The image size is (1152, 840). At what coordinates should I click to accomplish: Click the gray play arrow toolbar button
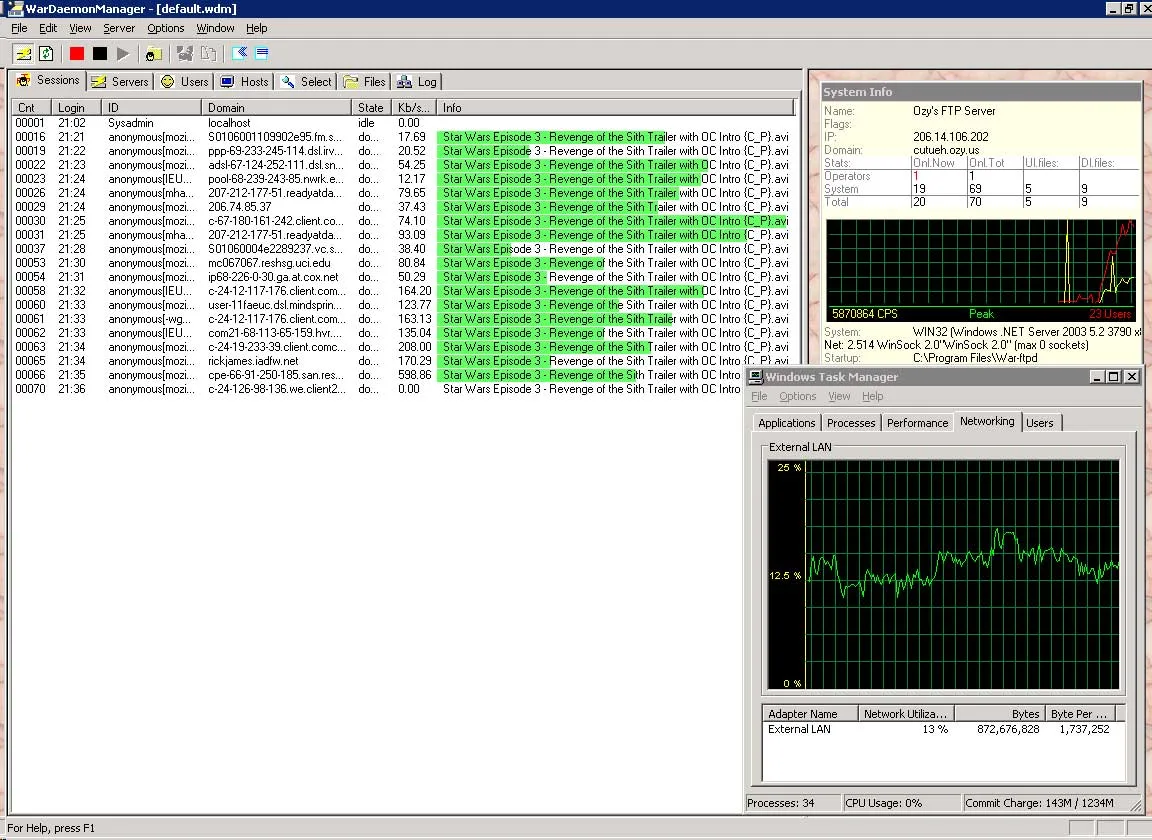click(x=123, y=54)
